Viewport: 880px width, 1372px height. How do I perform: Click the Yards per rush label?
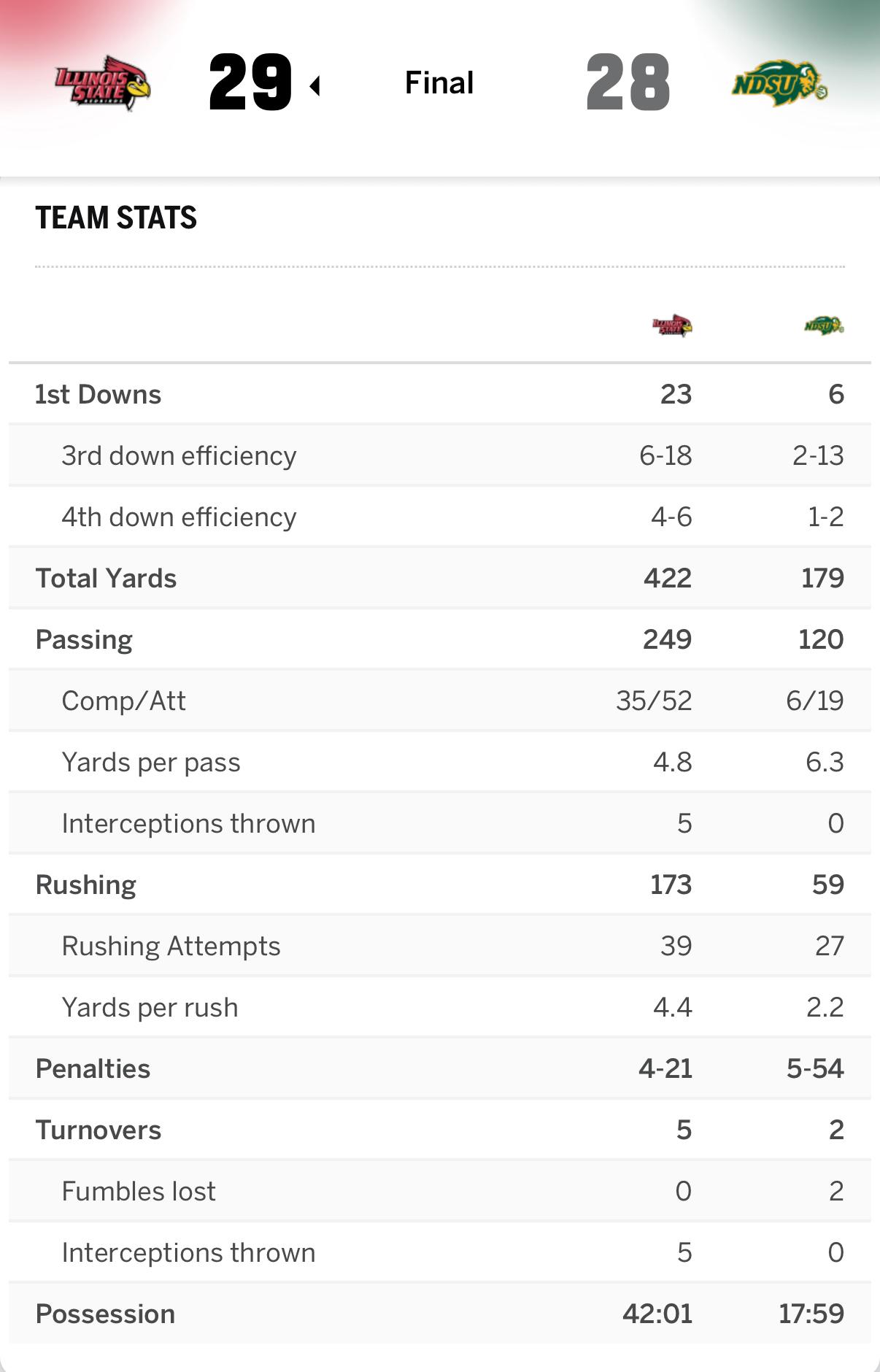[150, 1007]
